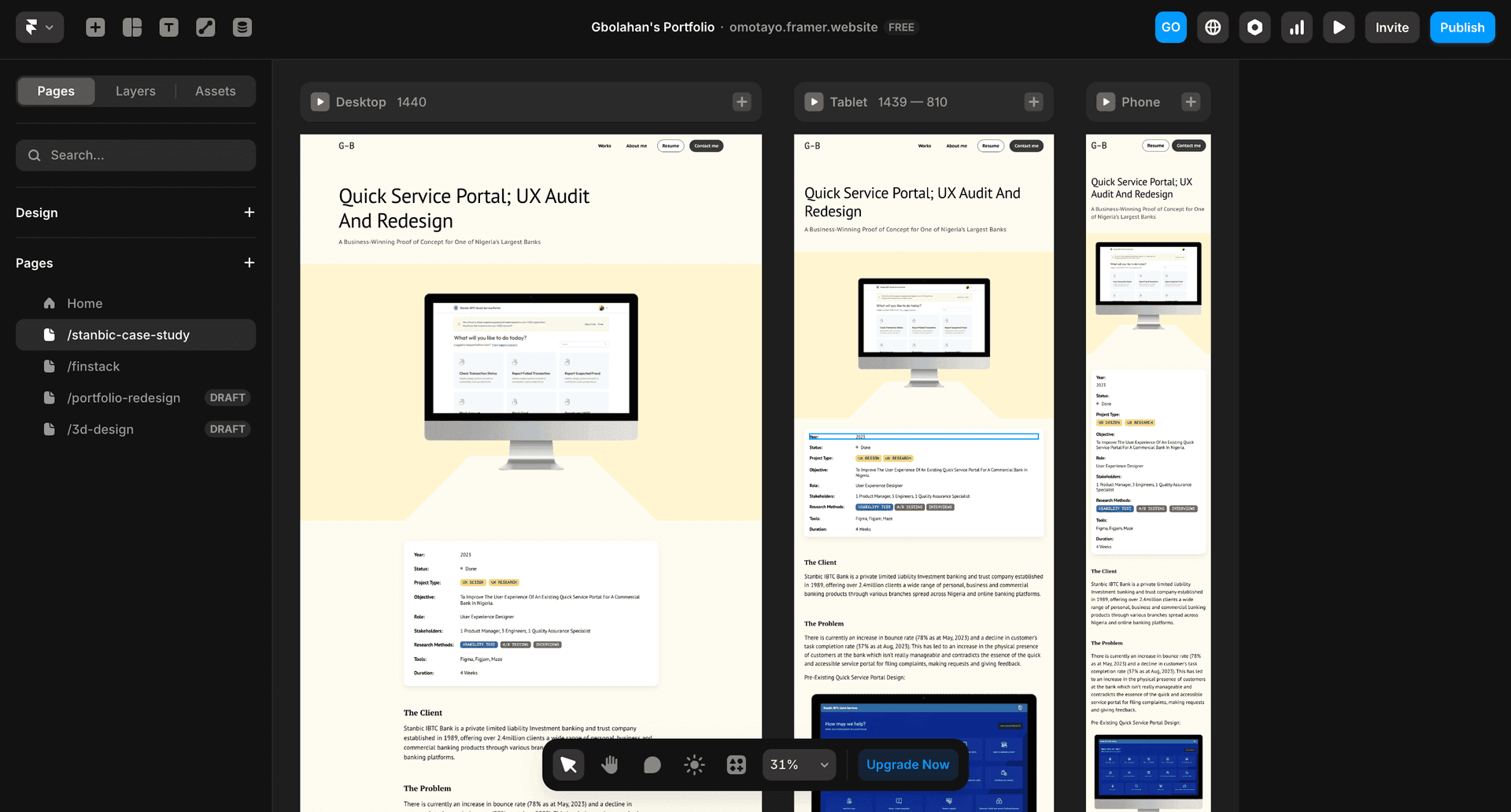Image resolution: width=1511 pixels, height=812 pixels.
Task: Click the iMac mockup in Desktop canvas
Action: [531, 382]
